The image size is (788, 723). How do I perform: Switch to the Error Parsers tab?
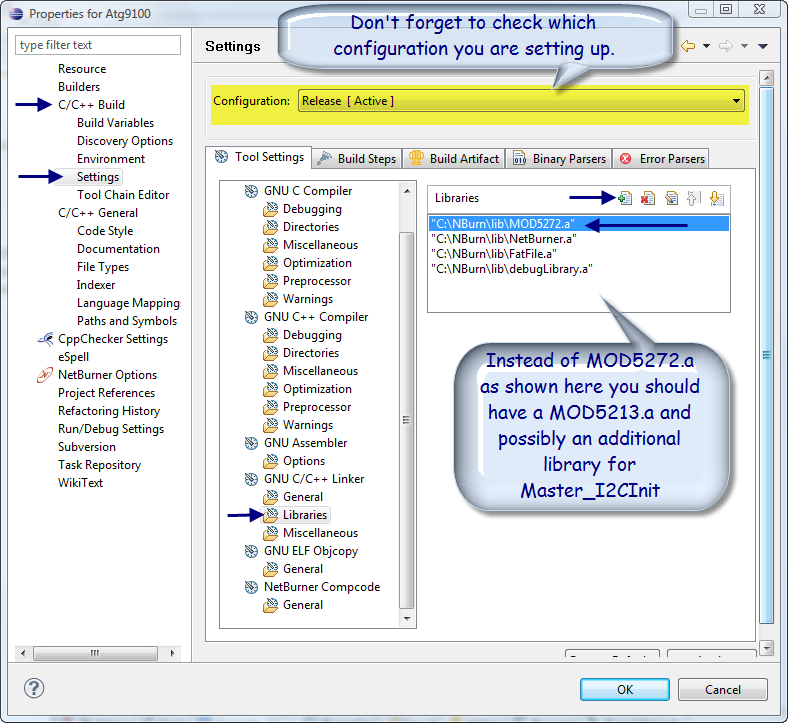coord(661,159)
